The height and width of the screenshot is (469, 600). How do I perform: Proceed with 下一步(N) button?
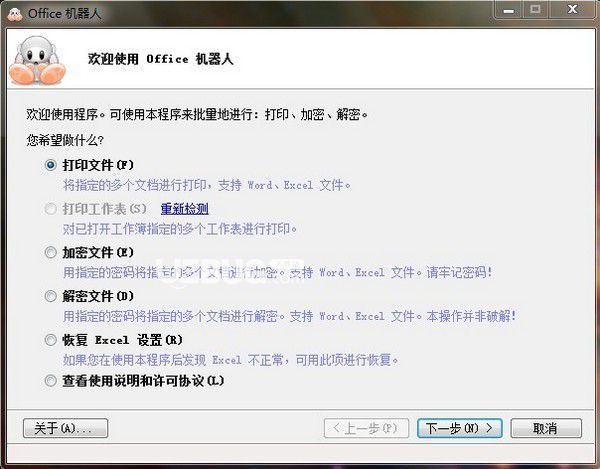[460, 428]
